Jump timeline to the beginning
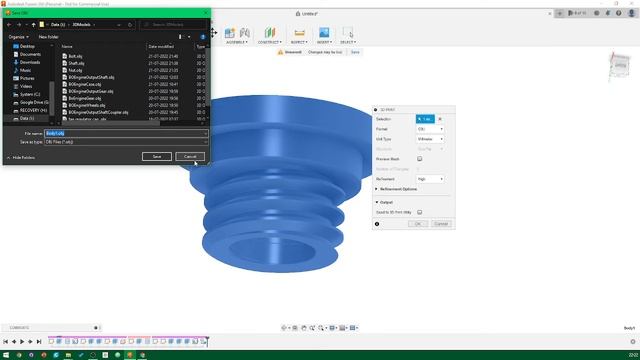 click(5, 342)
